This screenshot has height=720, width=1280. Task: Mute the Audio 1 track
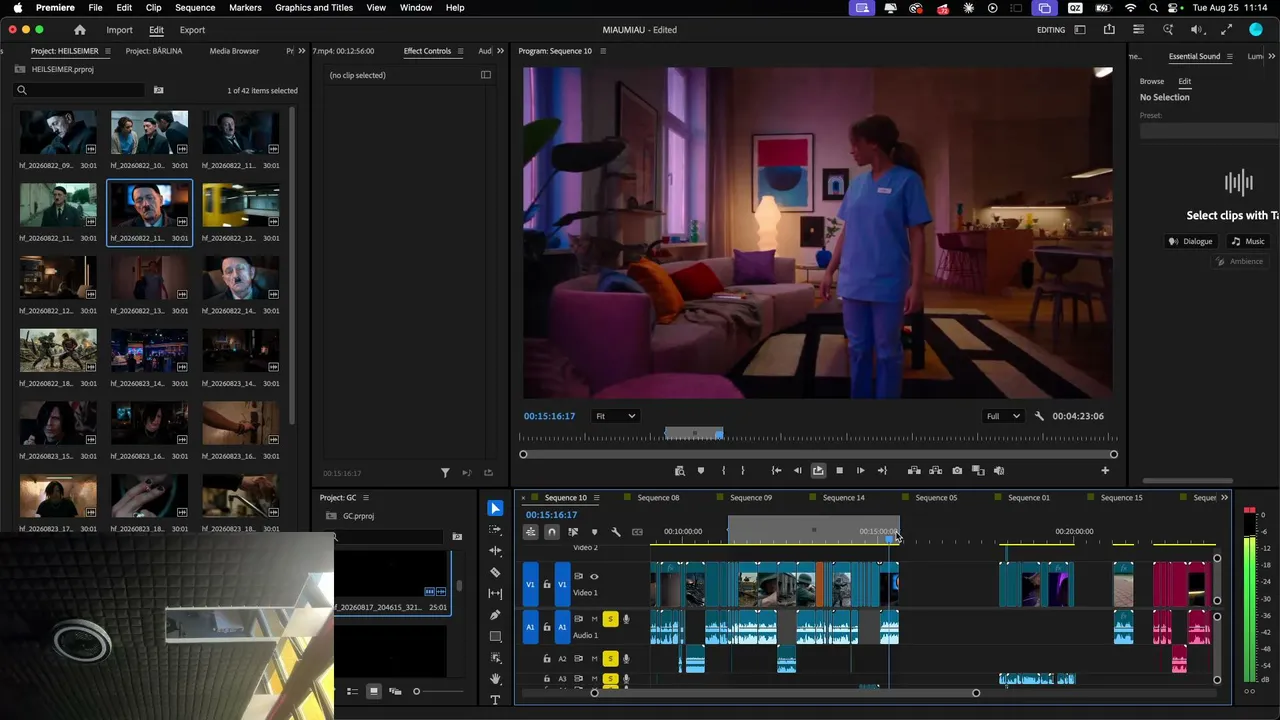(x=594, y=619)
